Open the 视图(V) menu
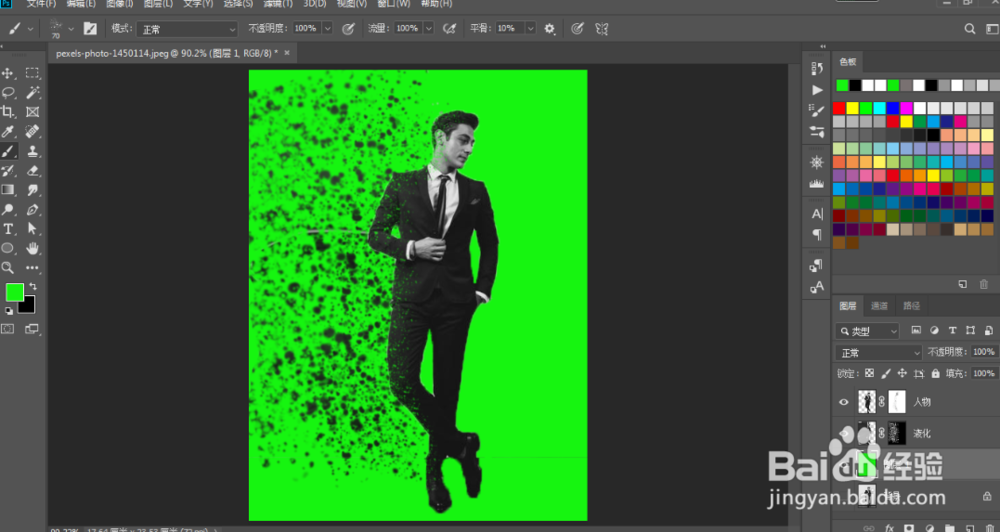Image resolution: width=1000 pixels, height=532 pixels. 352,4
